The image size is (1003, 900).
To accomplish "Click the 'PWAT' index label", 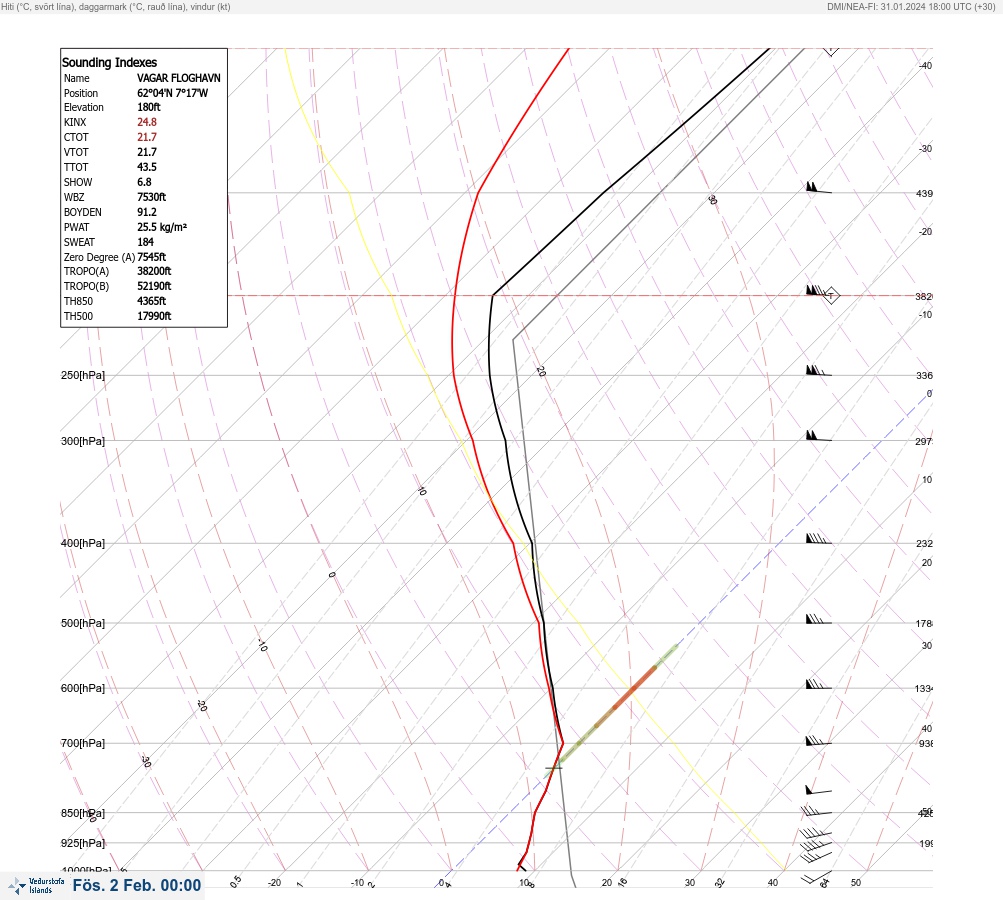I will 77,227.
